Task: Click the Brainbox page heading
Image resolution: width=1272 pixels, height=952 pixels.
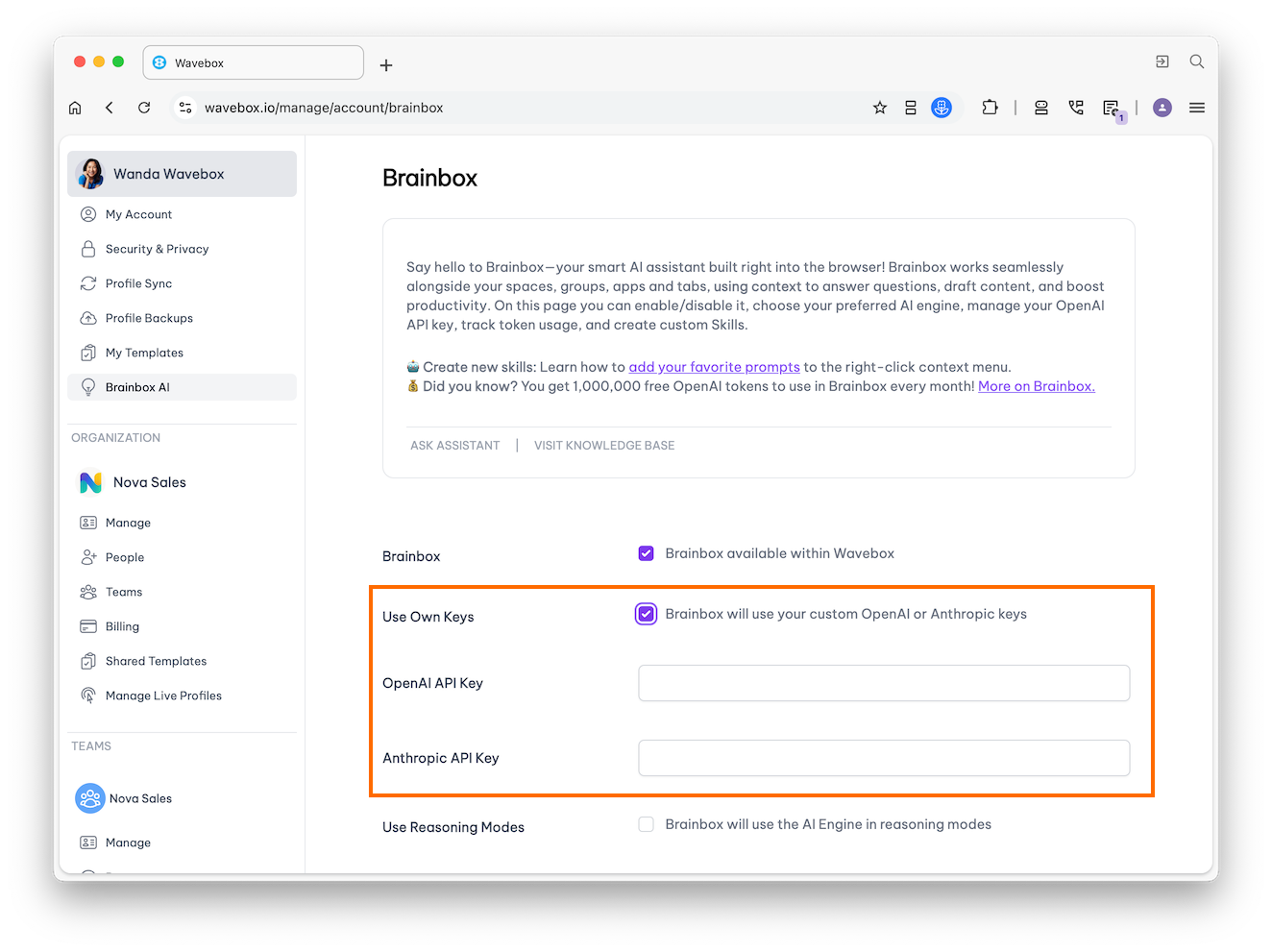Action: pyautogui.click(x=429, y=178)
